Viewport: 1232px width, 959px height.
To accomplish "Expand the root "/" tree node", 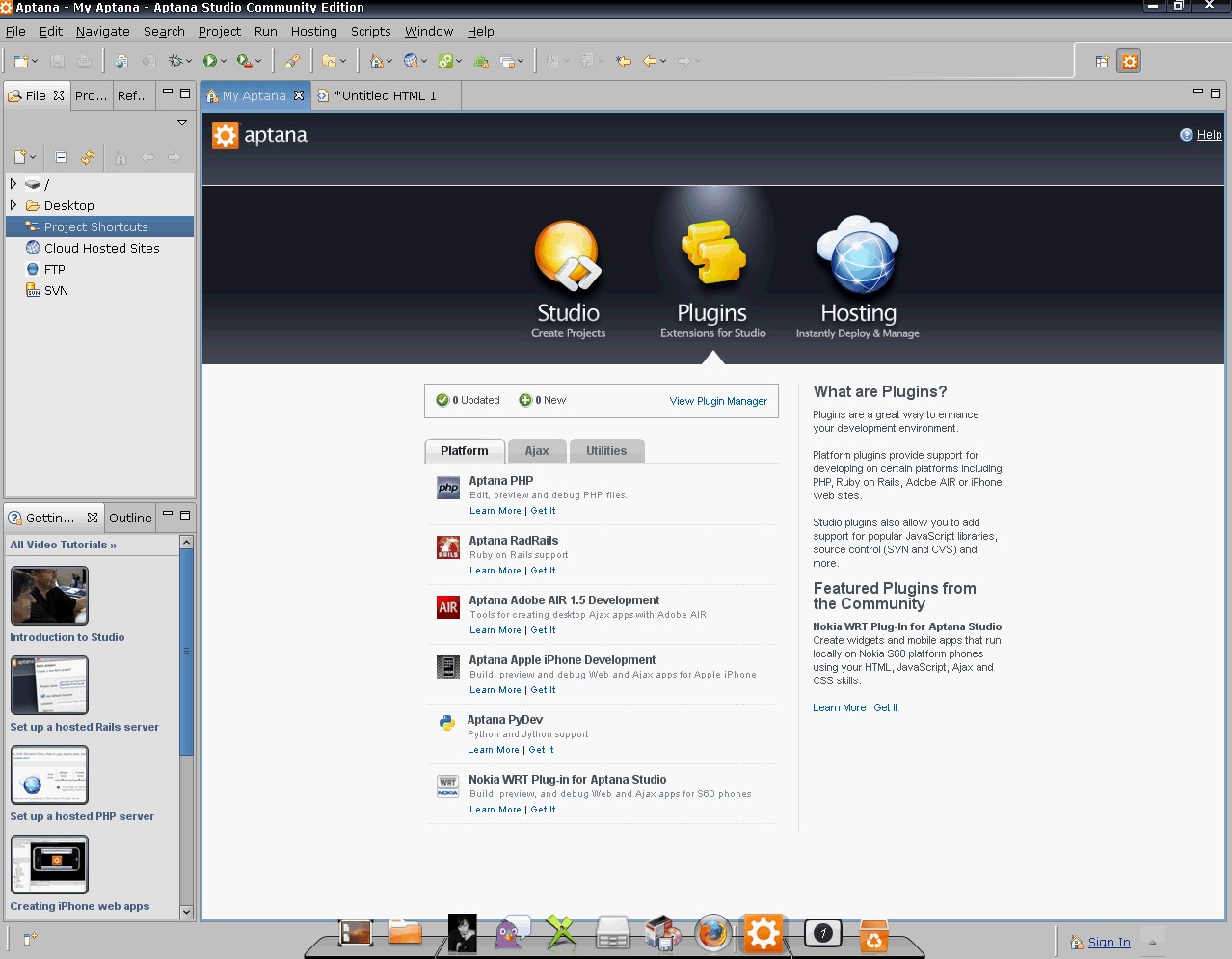I will 13,183.
